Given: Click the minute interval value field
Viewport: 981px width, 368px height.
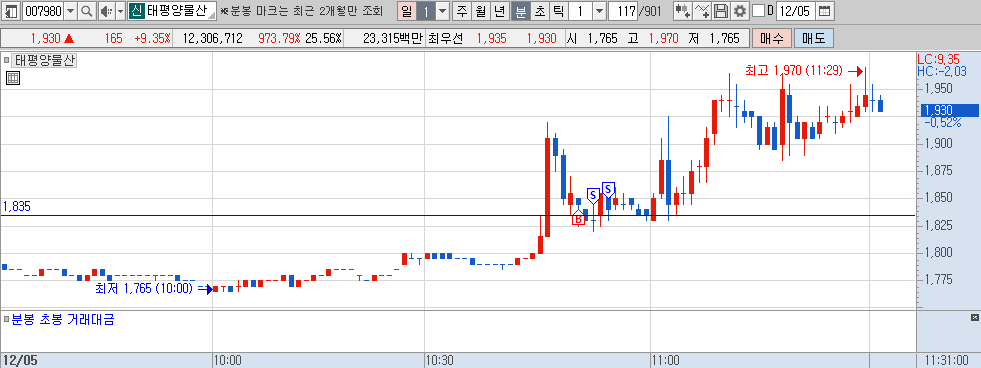Looking at the screenshot, I should click(x=581, y=11).
